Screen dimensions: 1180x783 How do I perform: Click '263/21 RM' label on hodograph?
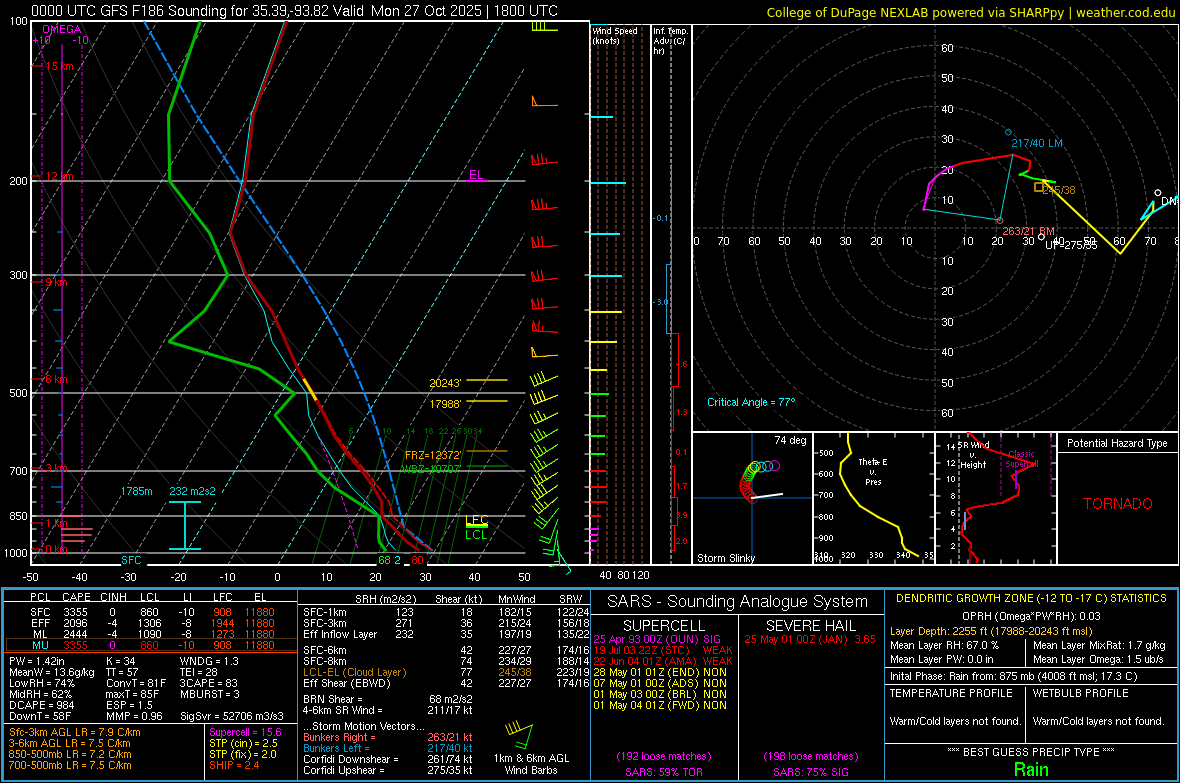[x=1028, y=231]
